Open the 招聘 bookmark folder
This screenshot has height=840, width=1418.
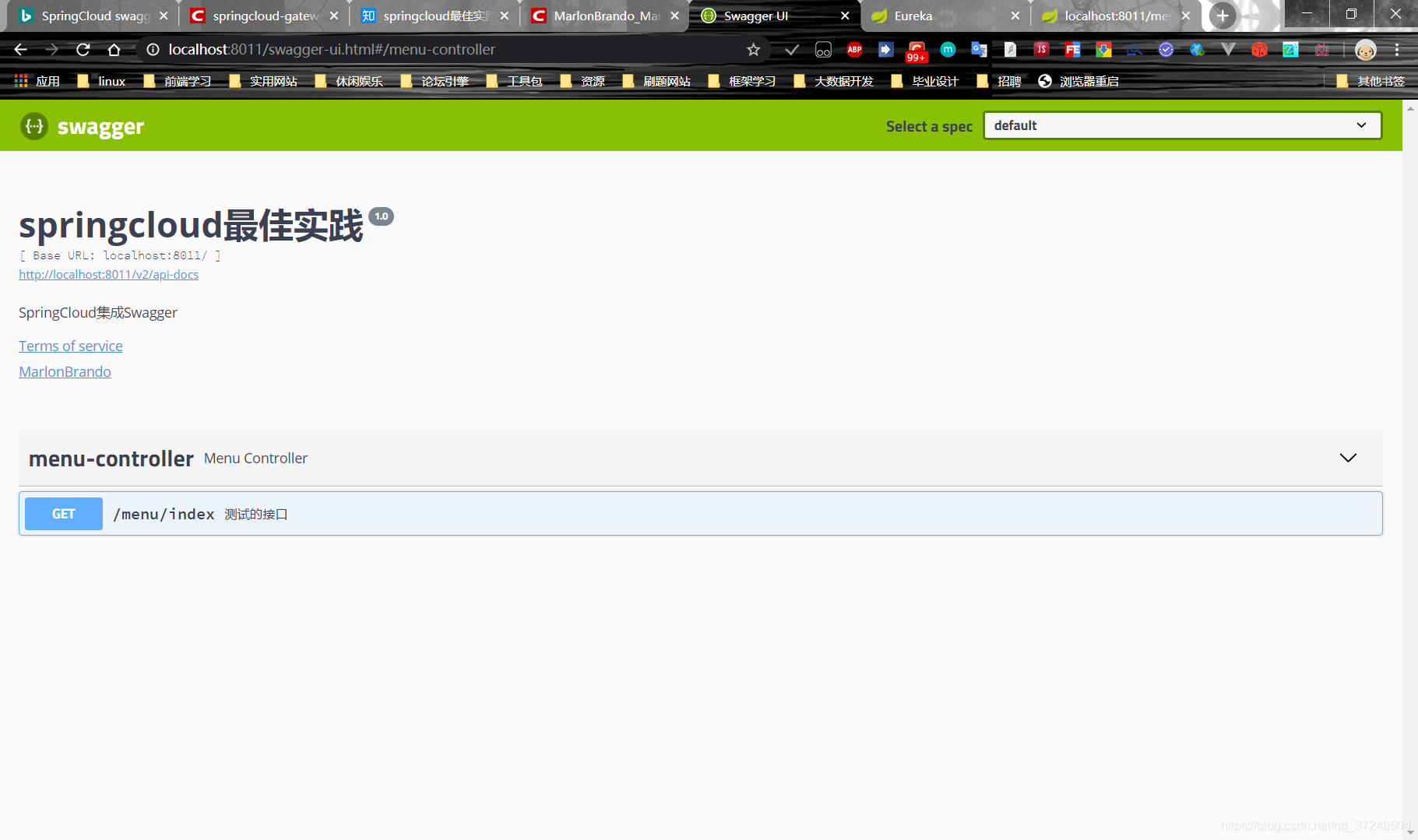tap(999, 81)
